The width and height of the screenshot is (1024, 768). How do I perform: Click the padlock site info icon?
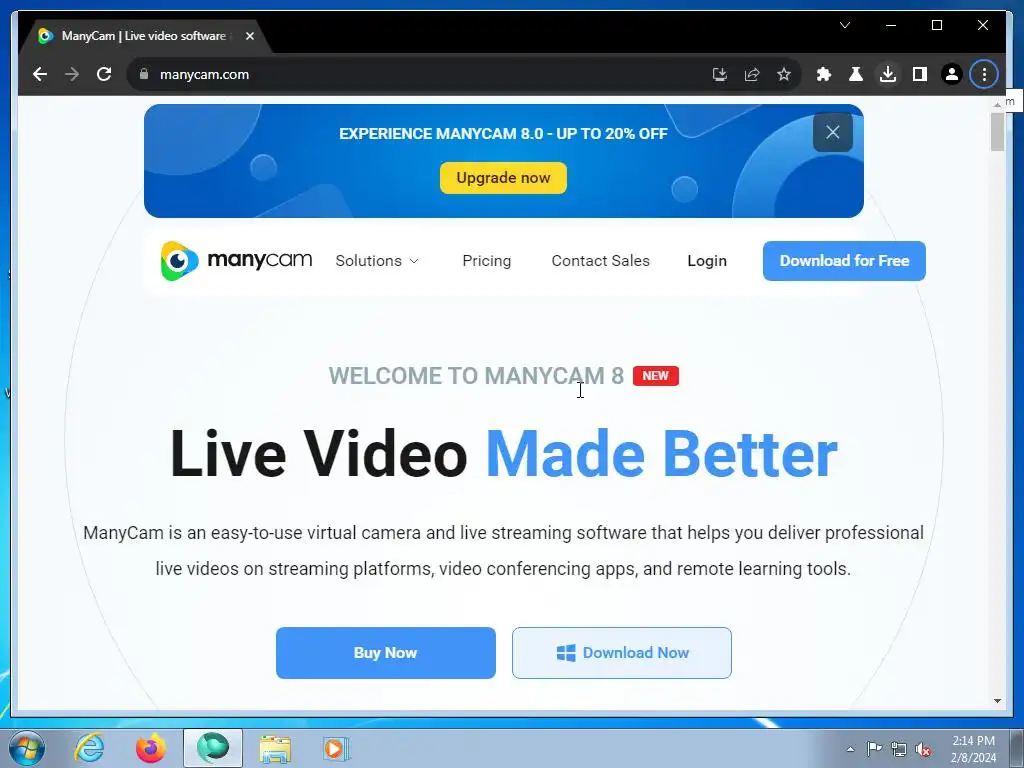click(144, 74)
